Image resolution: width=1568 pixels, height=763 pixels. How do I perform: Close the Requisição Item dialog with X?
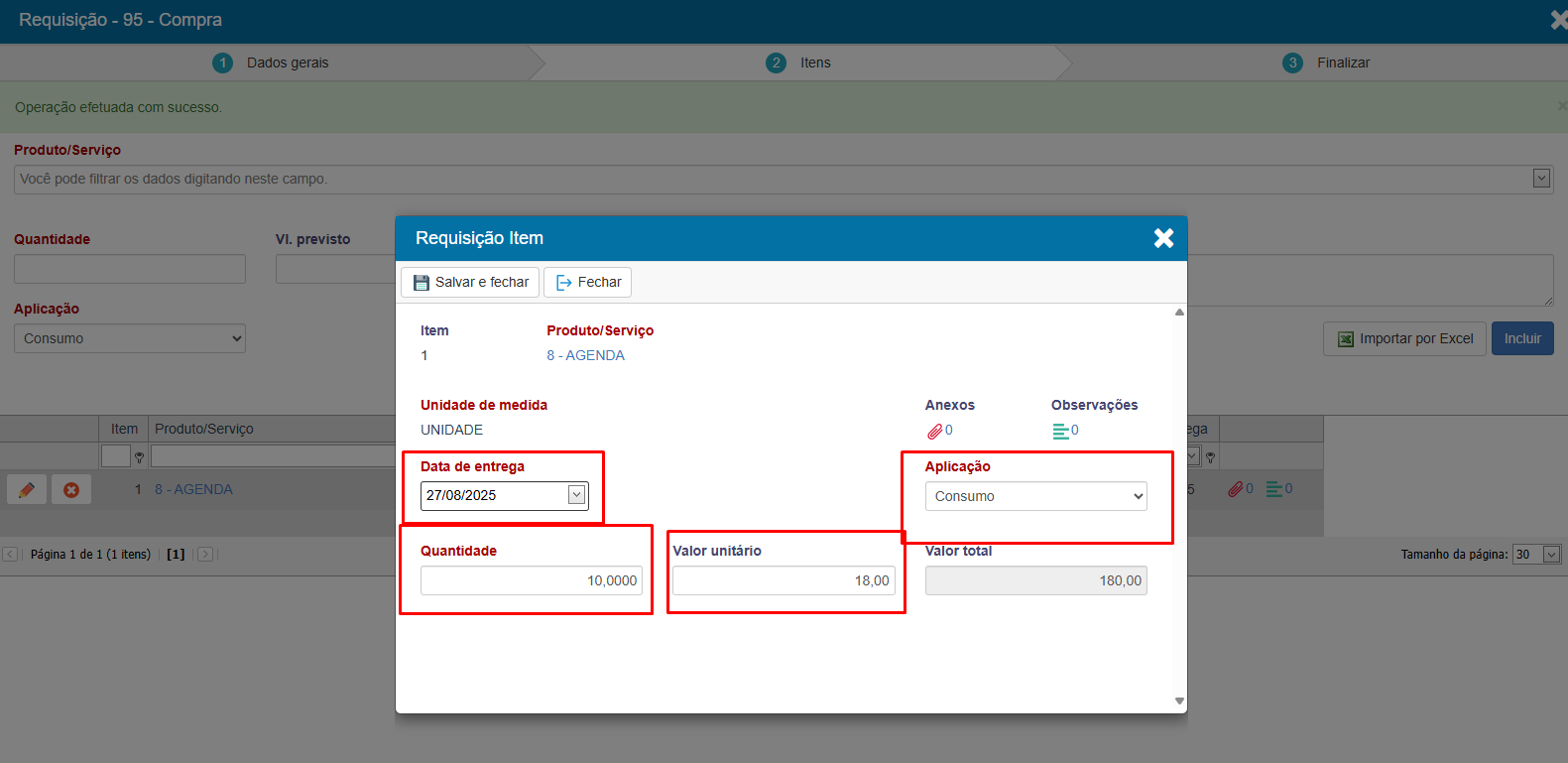pos(1163,238)
